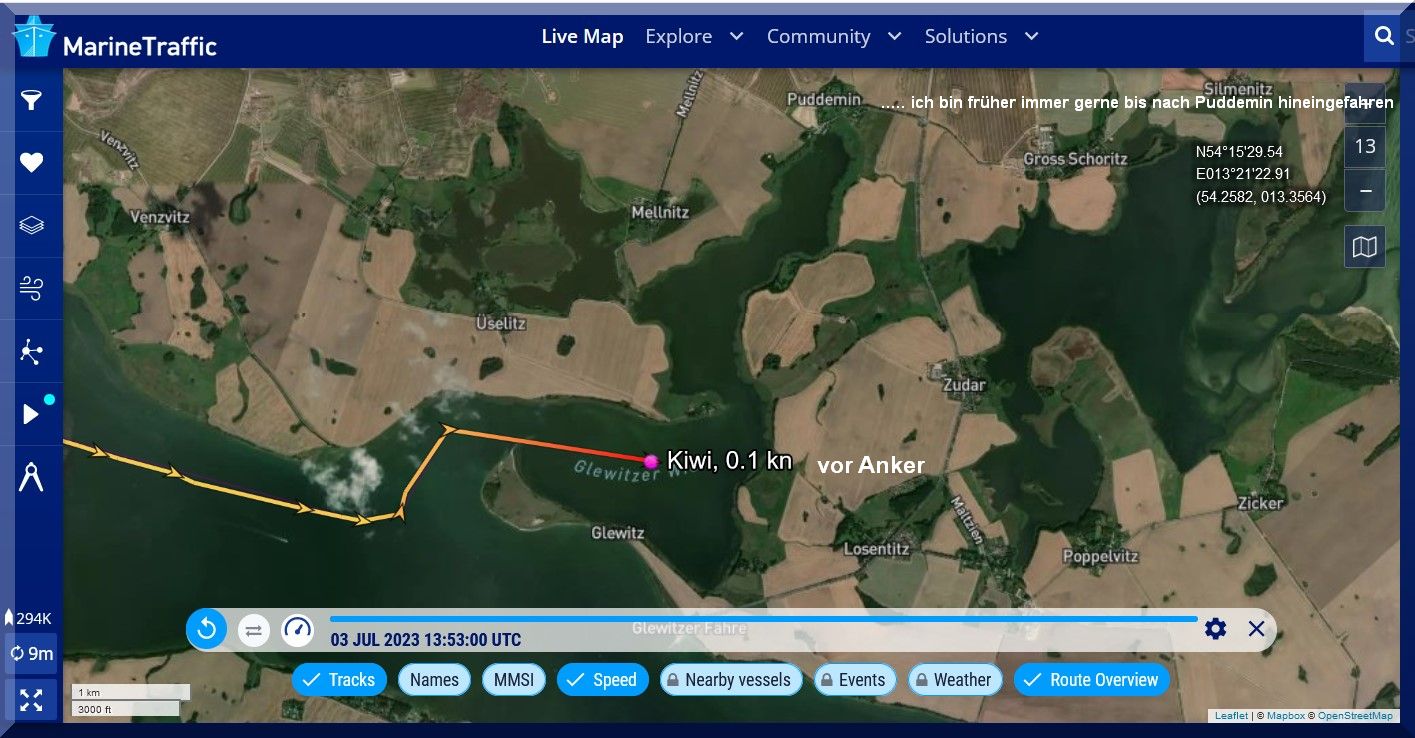1415x738 pixels.
Task: Zoom out the map with minus button
Action: click(1365, 190)
